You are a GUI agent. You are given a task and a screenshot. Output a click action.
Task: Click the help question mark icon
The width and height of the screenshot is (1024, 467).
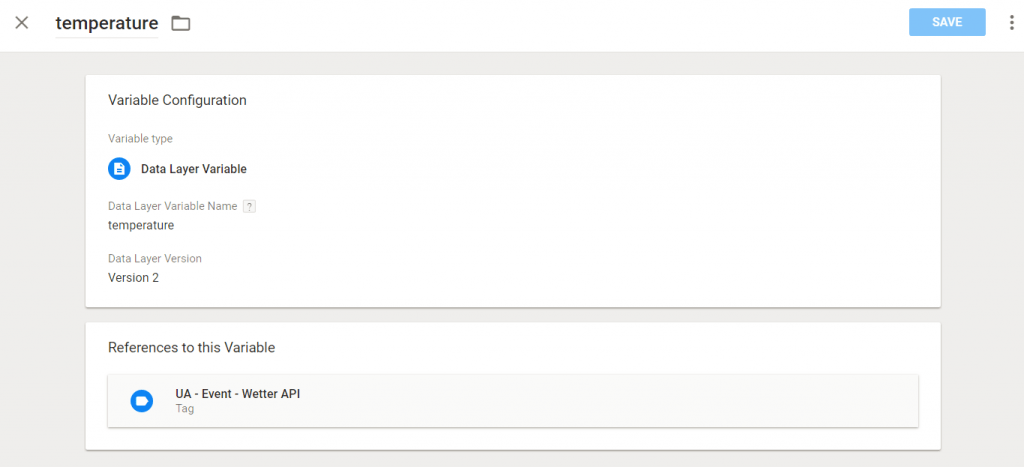[x=250, y=206]
